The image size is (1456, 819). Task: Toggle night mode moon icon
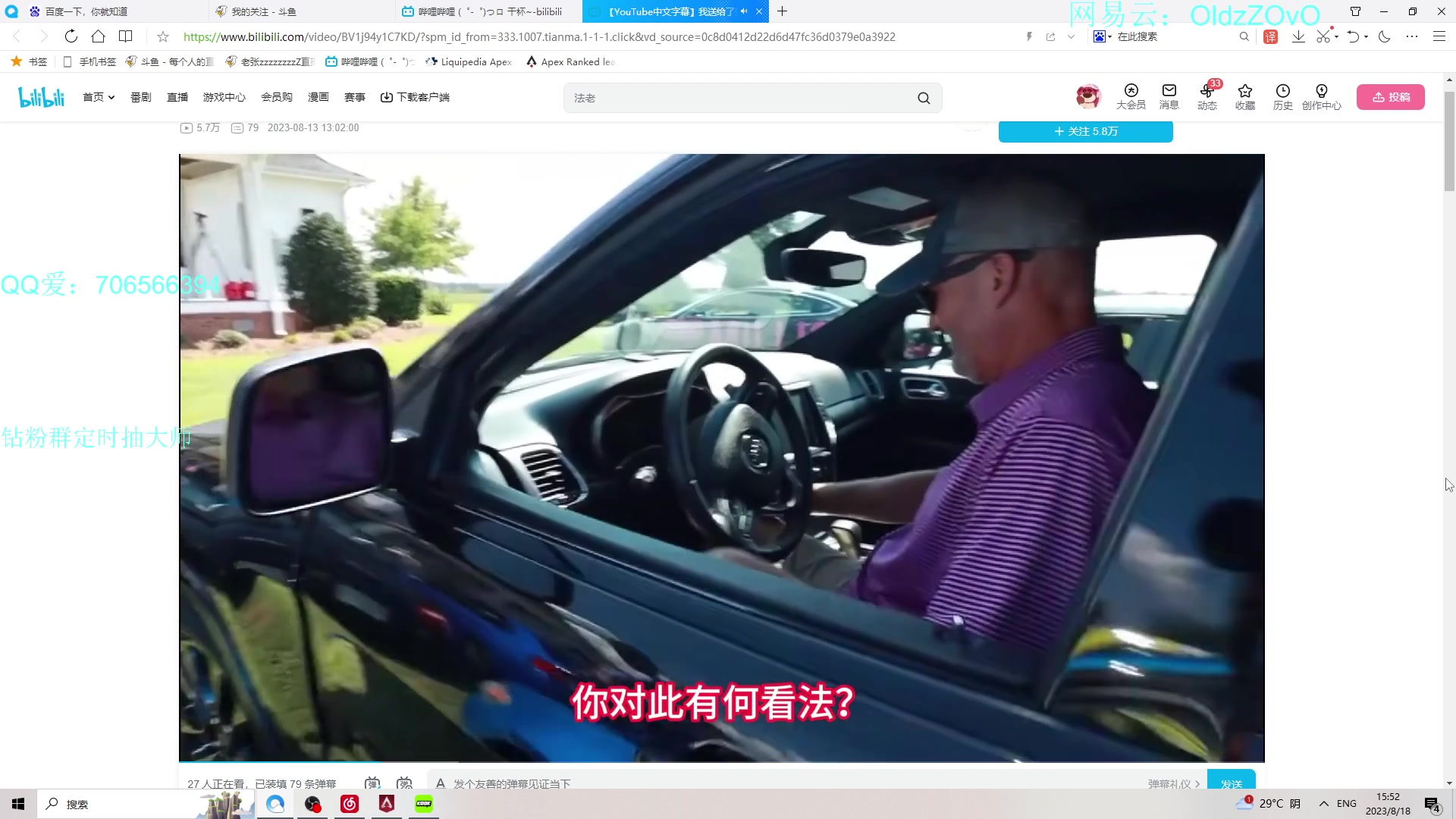tap(1385, 36)
